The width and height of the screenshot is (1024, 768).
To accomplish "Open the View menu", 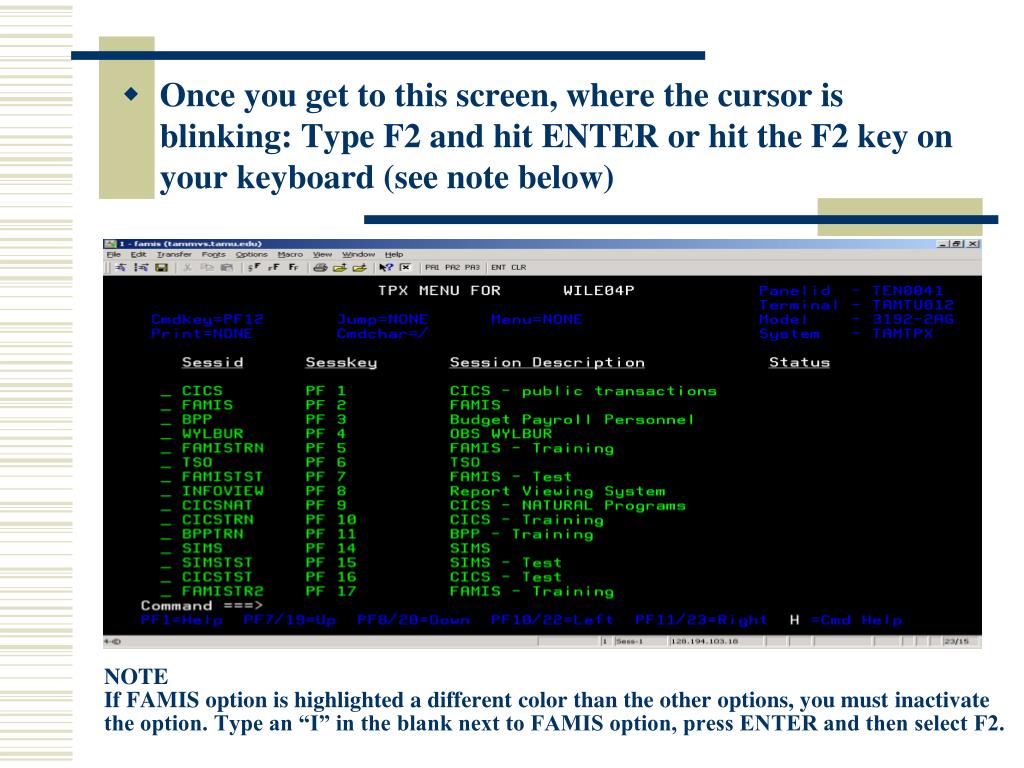I will coord(323,255).
